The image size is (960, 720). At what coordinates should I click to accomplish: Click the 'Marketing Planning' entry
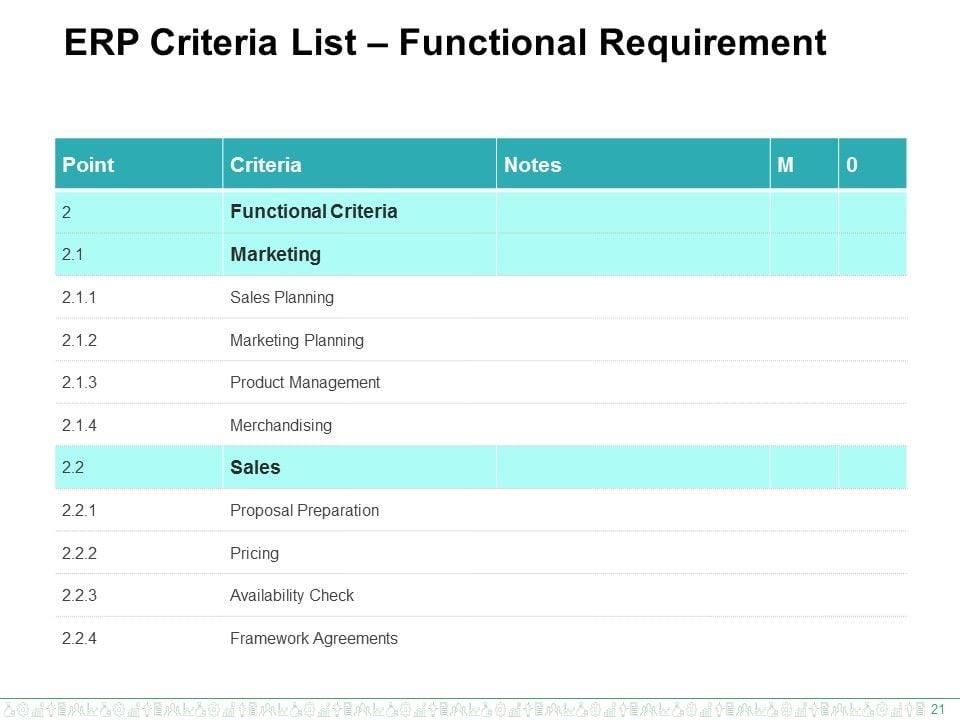pyautogui.click(x=296, y=341)
